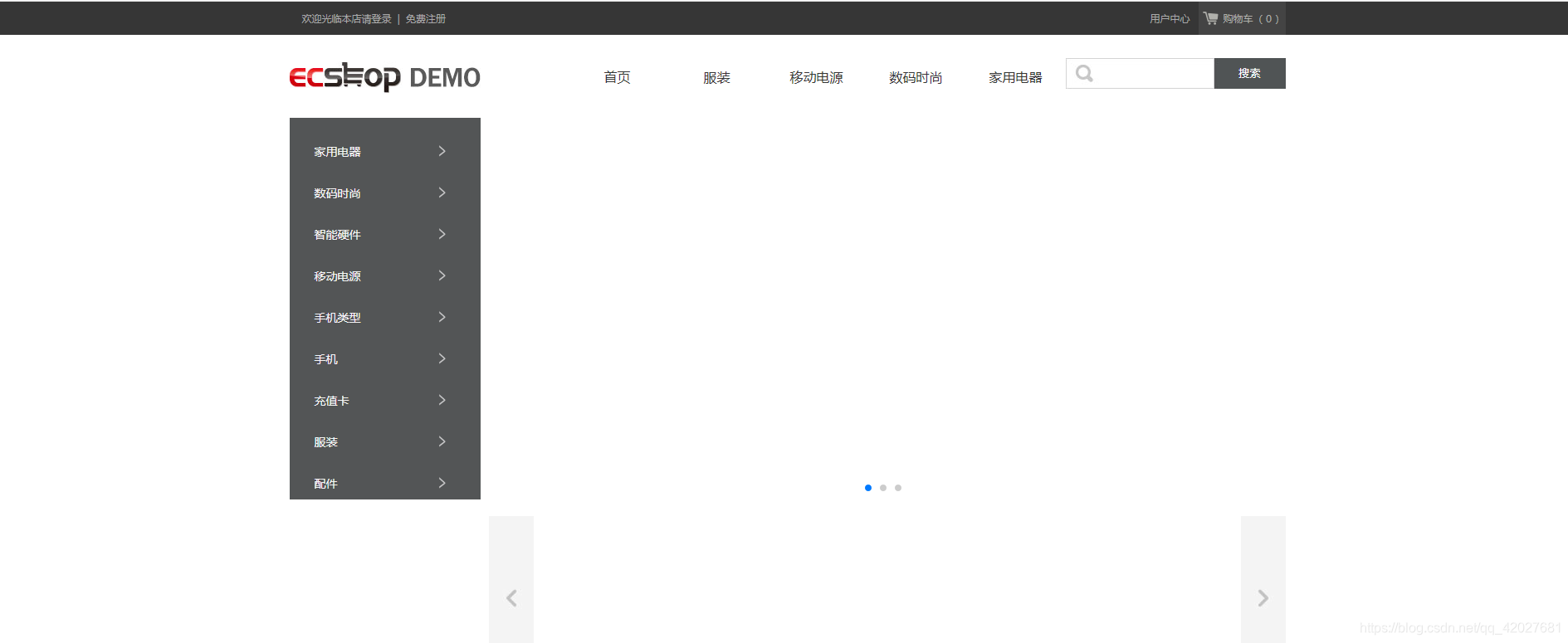Select the second carousel dot
The width and height of the screenshot is (1568, 643).
click(x=883, y=488)
